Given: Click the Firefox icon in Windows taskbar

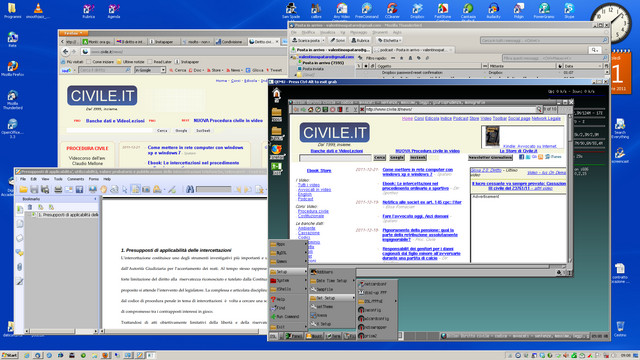Looking at the screenshot, I should [x=105, y=356].
